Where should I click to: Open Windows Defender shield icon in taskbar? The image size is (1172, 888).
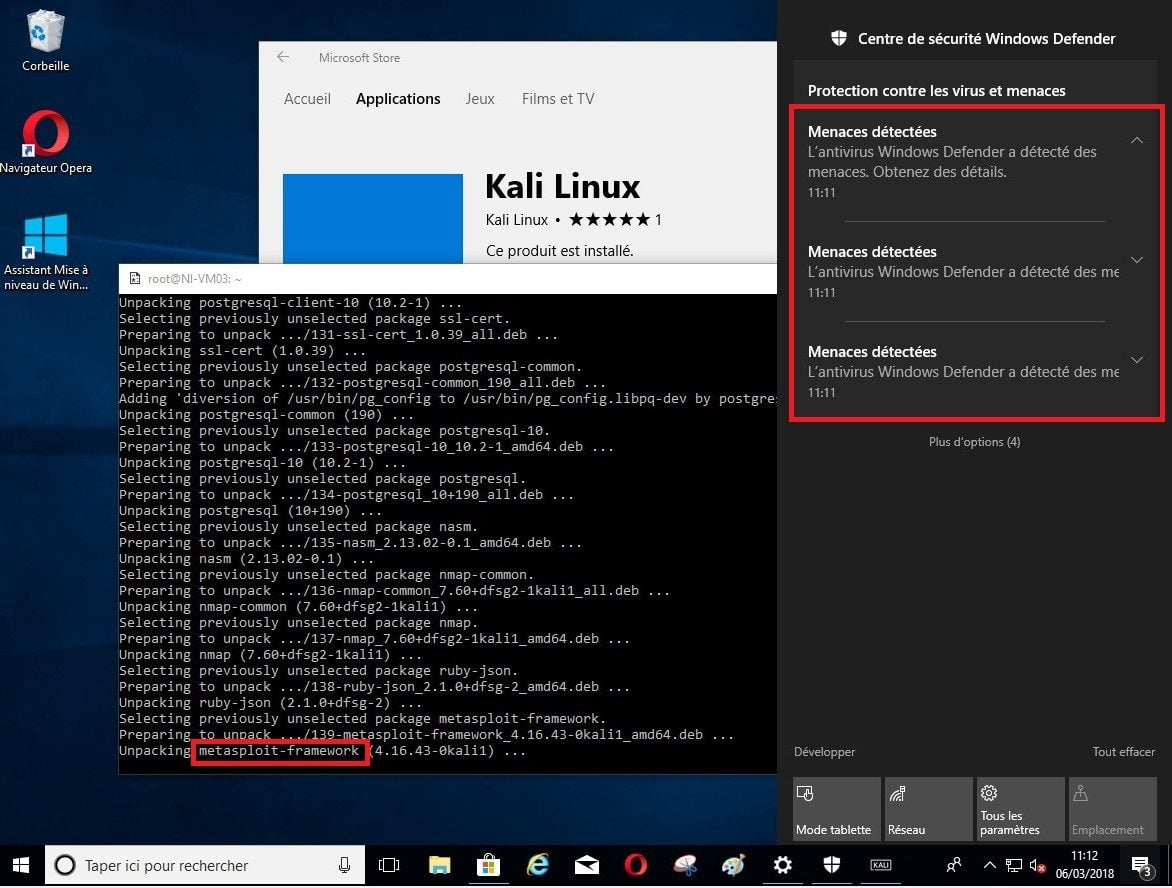(831, 865)
